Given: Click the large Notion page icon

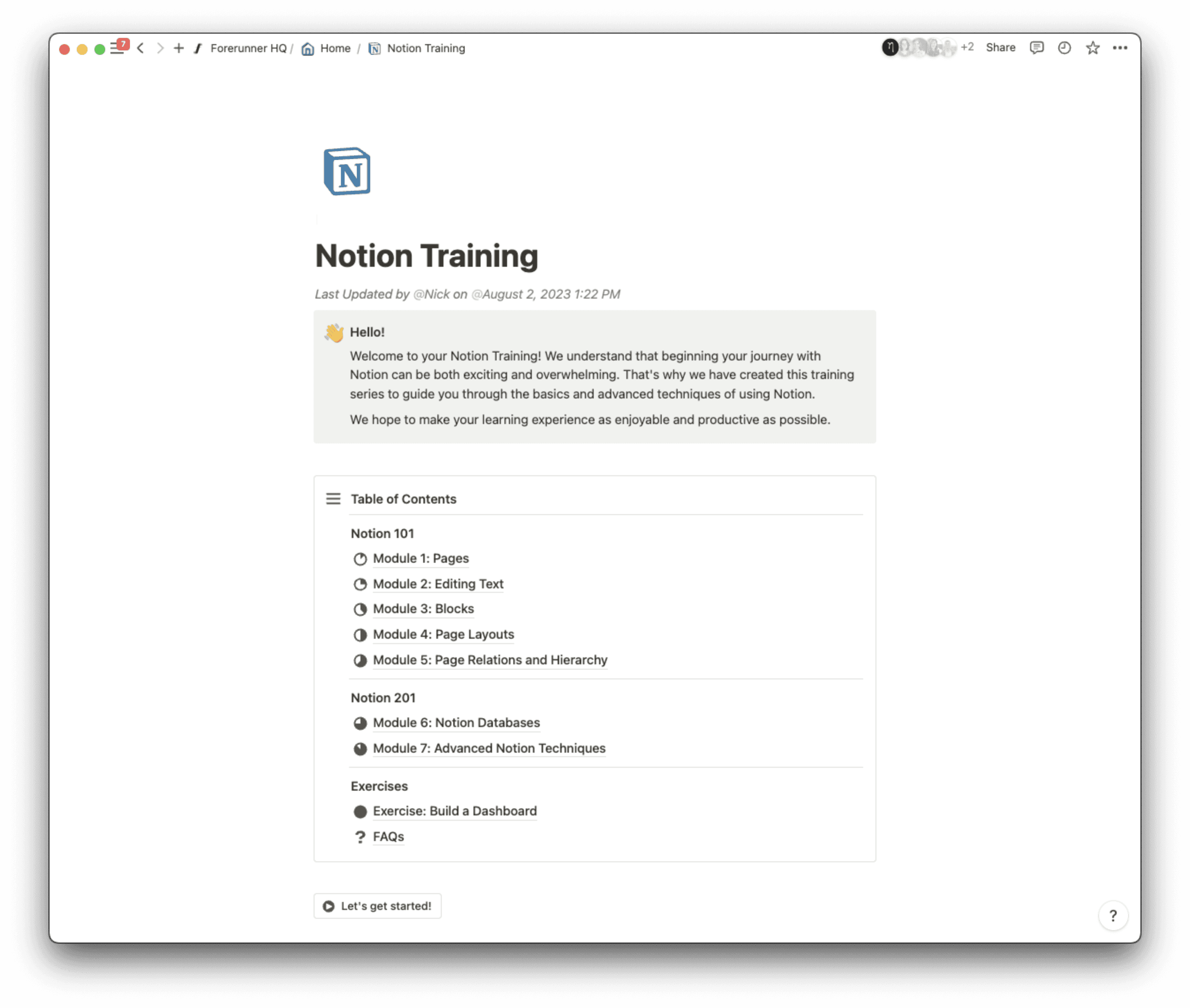Looking at the screenshot, I should (x=347, y=171).
